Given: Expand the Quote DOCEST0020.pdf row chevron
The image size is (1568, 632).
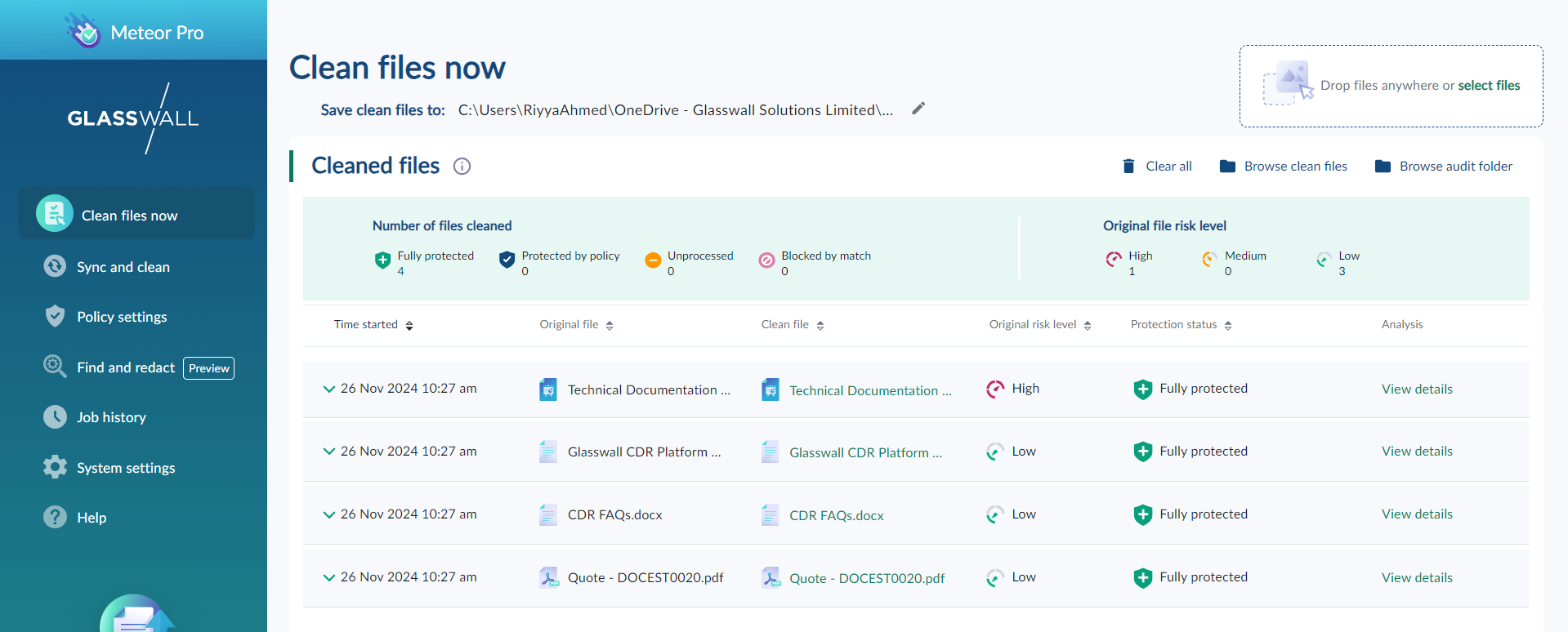Looking at the screenshot, I should [328, 577].
